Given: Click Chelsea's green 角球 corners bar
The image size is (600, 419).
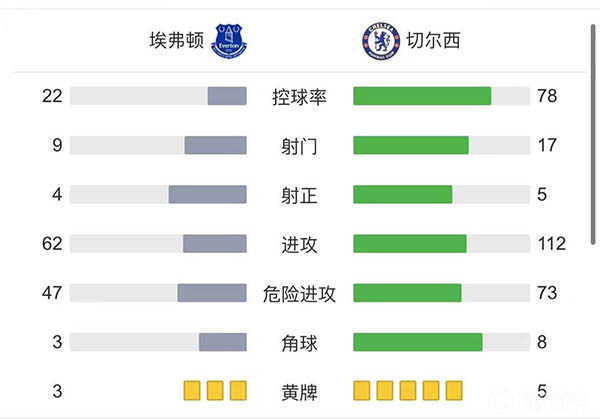Looking at the screenshot, I should (x=418, y=342).
